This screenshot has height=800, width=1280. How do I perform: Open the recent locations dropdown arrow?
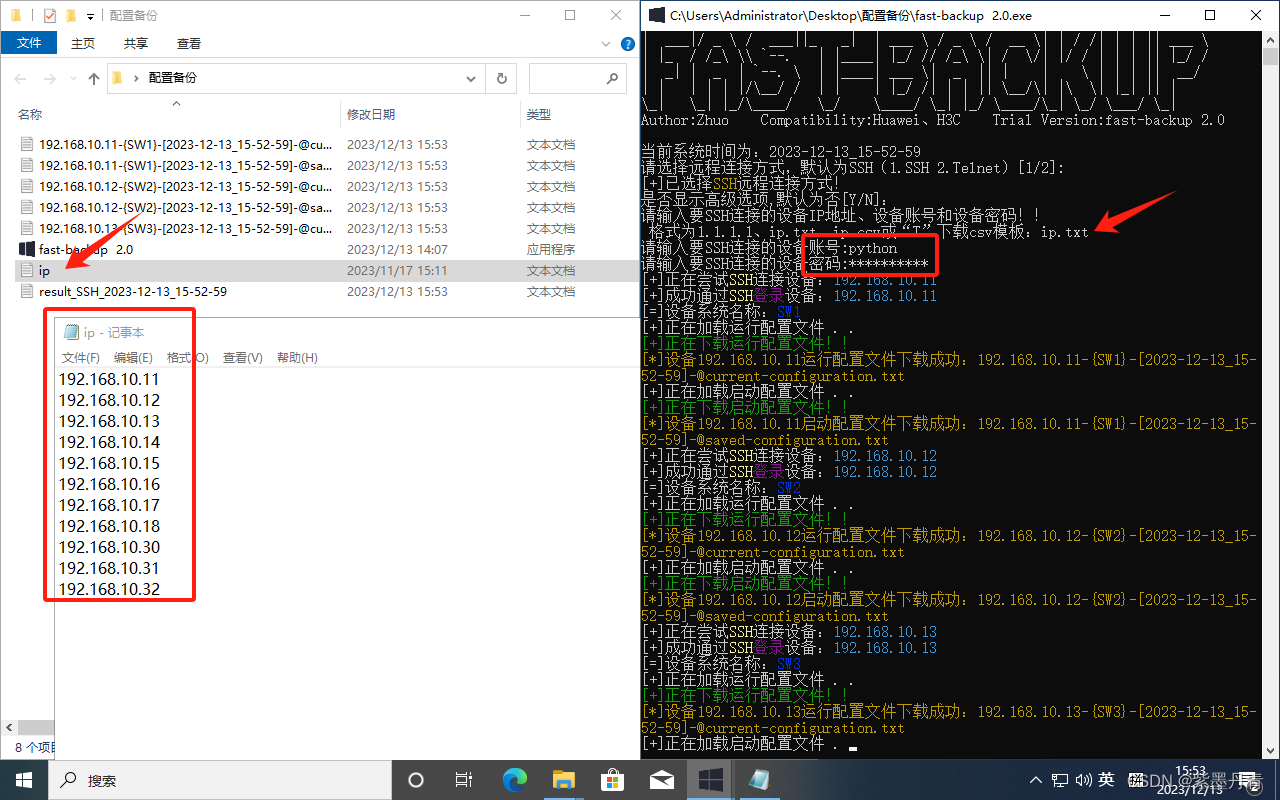[72, 78]
